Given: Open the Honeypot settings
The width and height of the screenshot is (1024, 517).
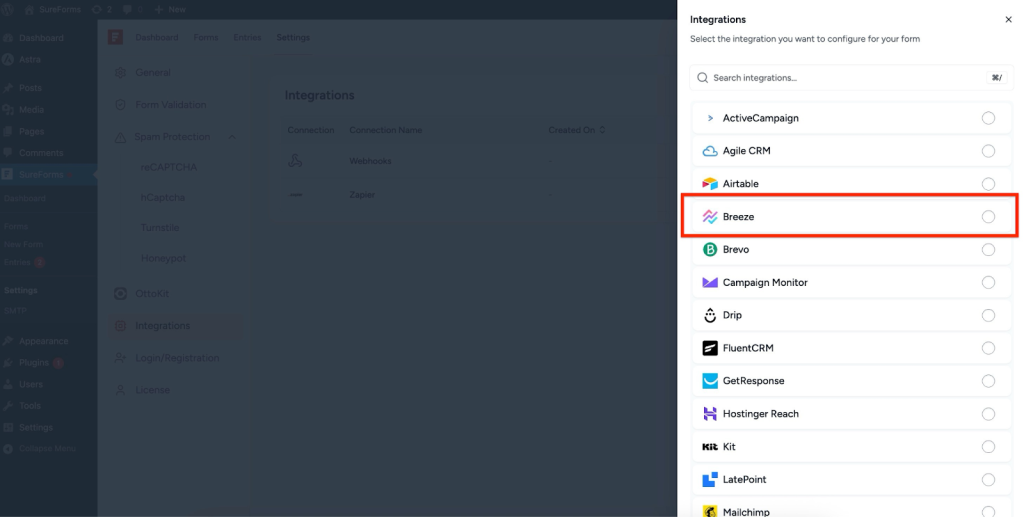Looking at the screenshot, I should [163, 258].
